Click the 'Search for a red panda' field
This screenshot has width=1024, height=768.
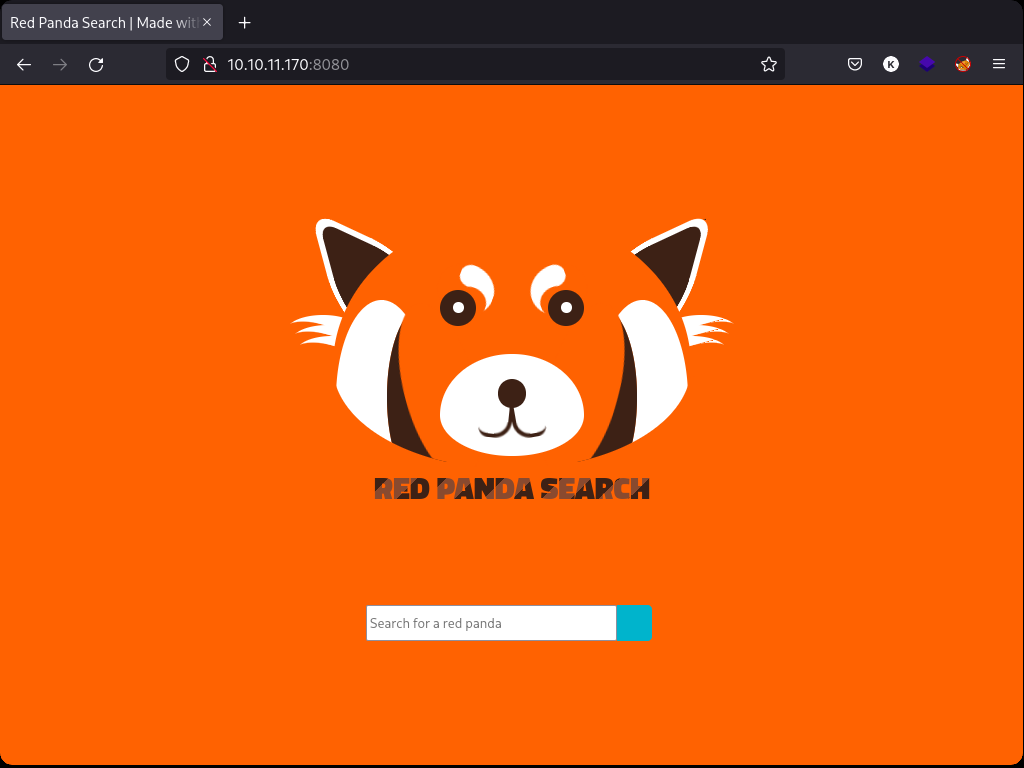490,623
